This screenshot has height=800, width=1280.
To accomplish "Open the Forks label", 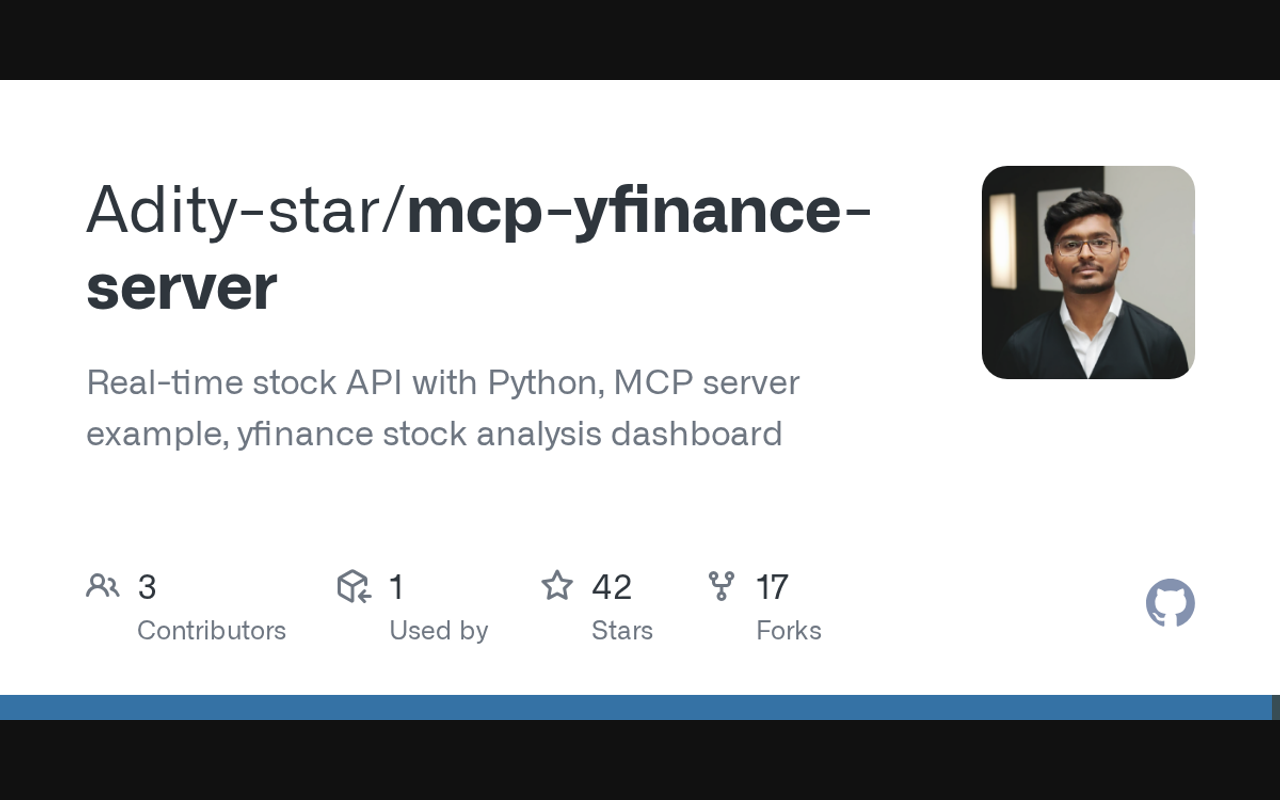I will pos(788,630).
